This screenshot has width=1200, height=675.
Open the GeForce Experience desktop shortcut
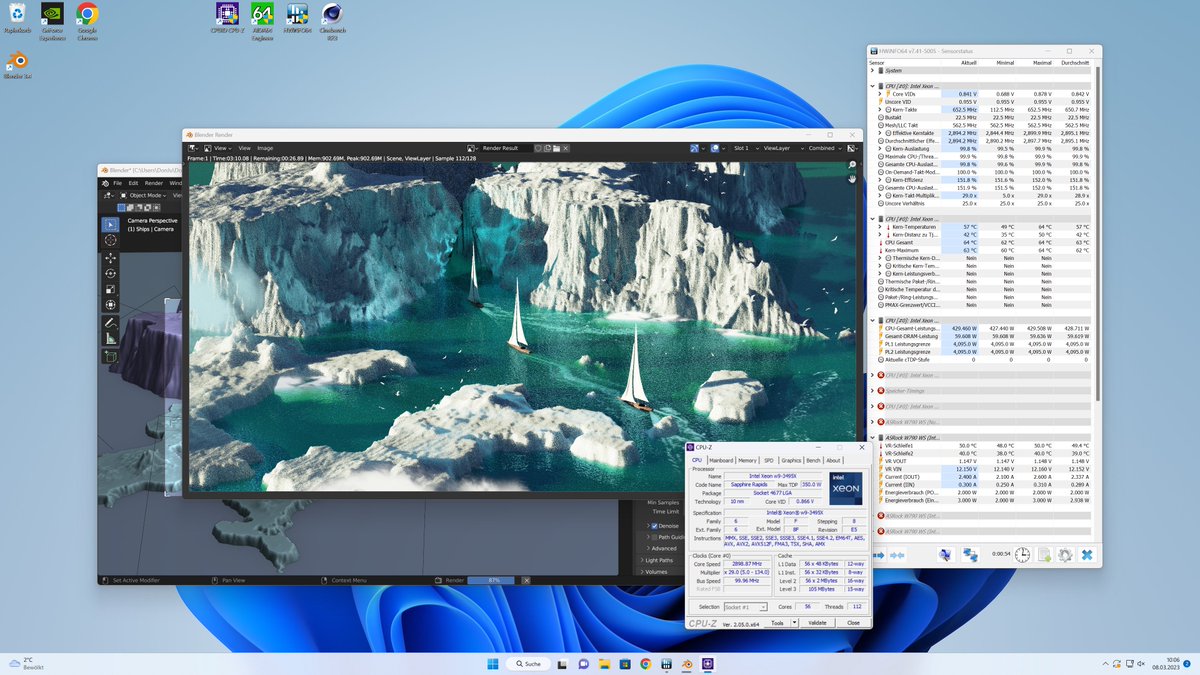click(52, 20)
